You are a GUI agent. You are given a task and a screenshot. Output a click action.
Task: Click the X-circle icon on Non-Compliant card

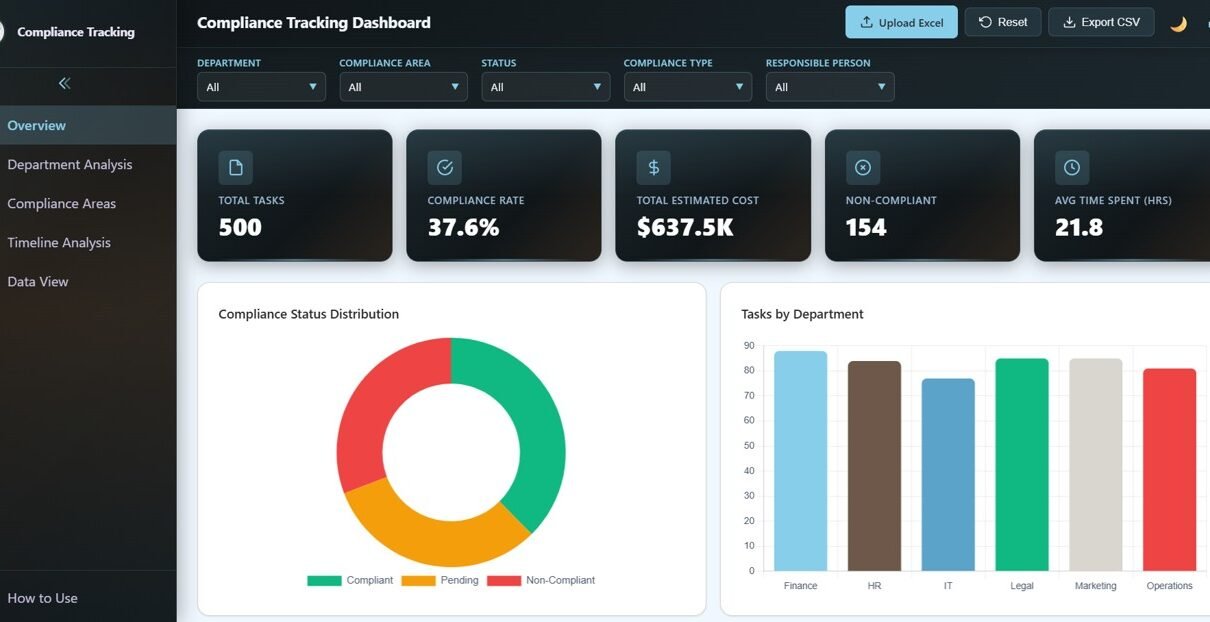tap(863, 168)
